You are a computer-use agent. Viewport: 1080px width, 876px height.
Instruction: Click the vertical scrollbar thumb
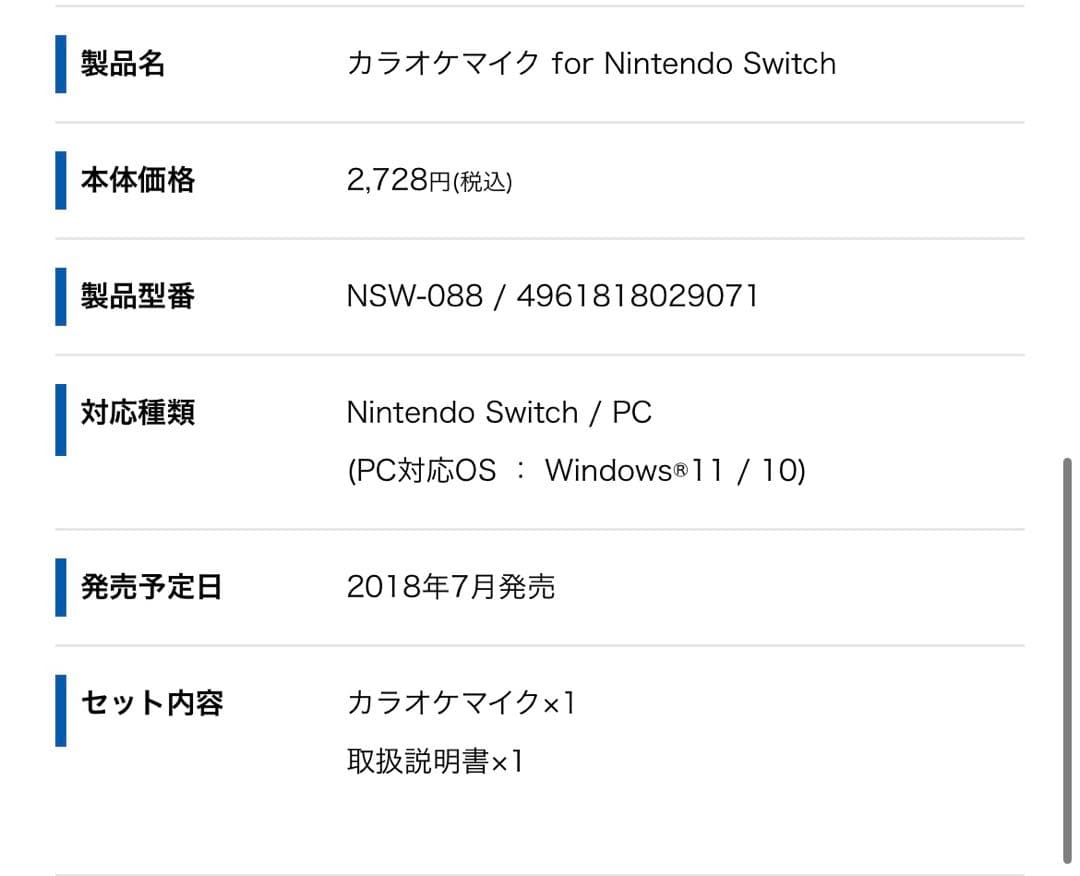pyautogui.click(x=1067, y=660)
